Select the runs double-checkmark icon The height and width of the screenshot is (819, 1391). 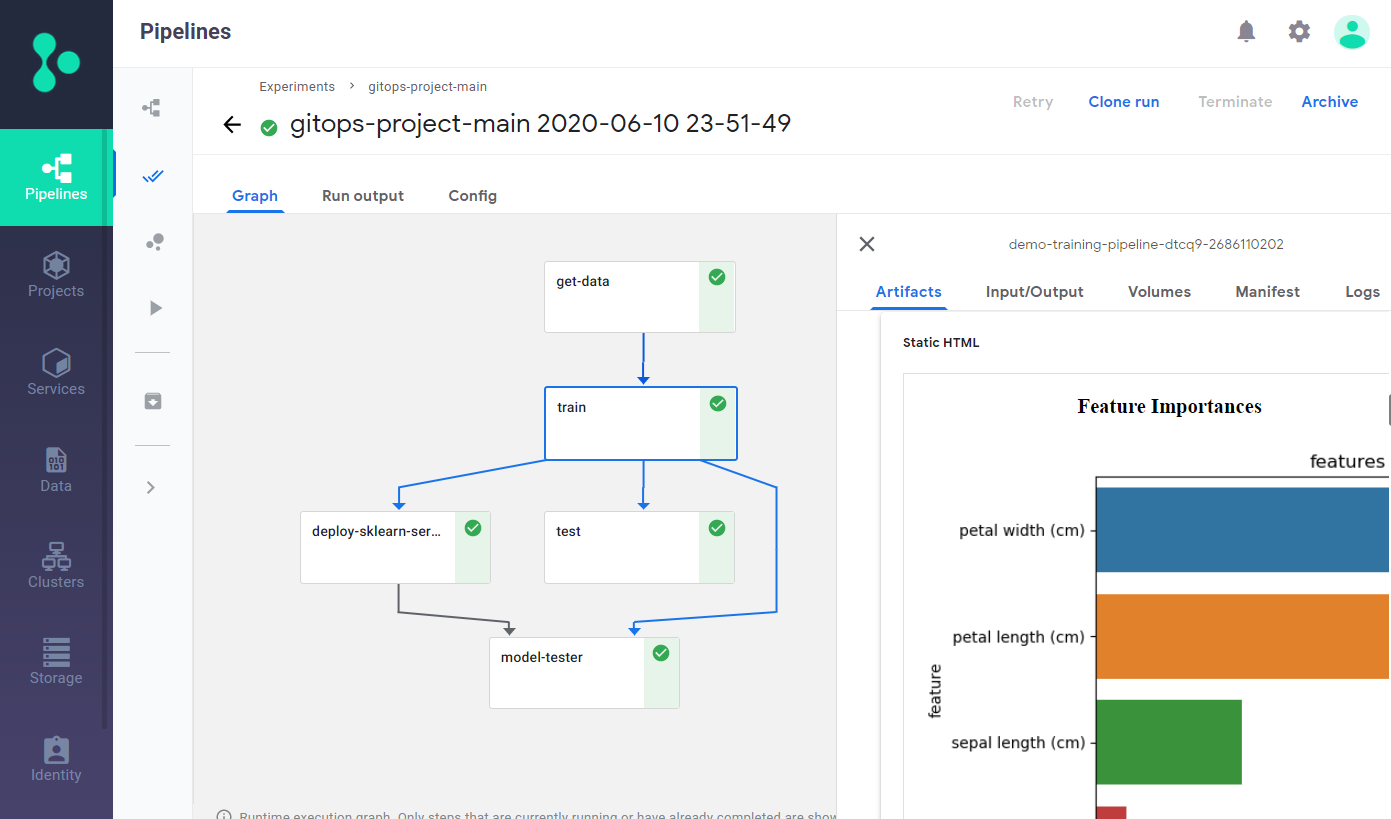[152, 177]
